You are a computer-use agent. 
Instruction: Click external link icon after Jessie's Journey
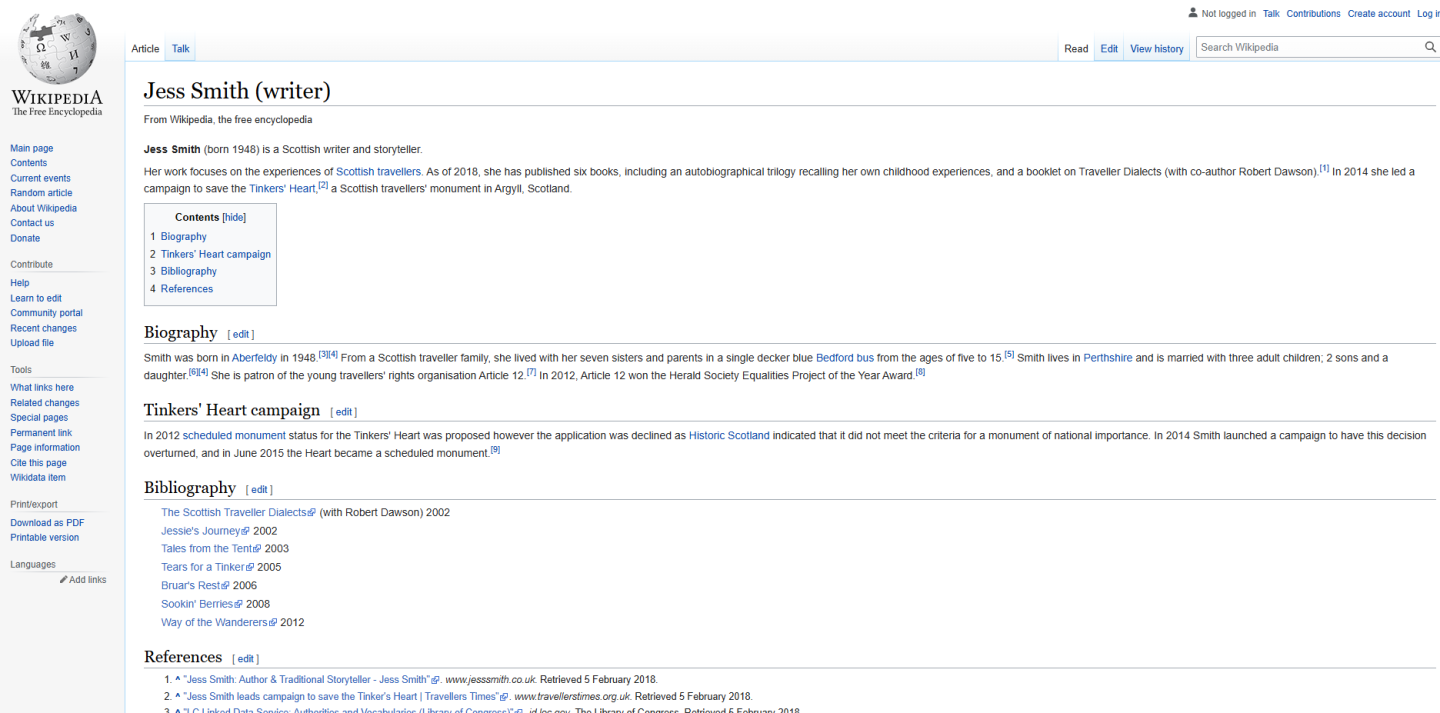point(246,531)
